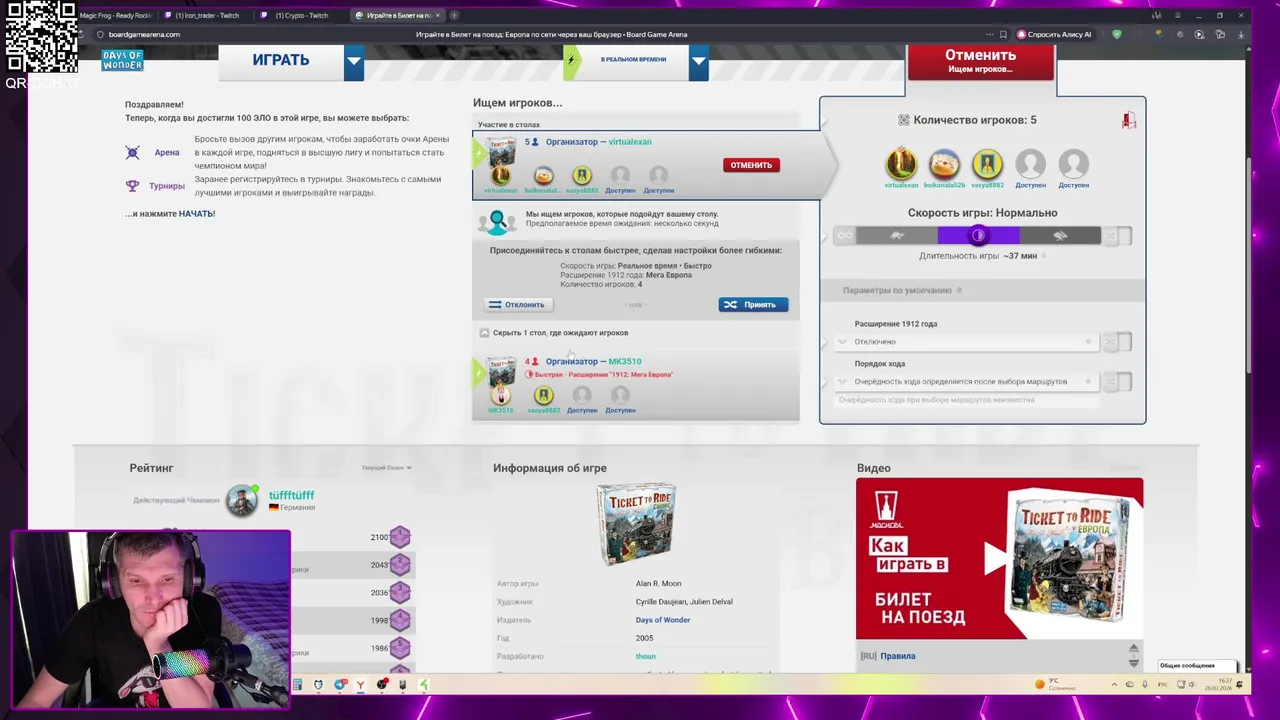Viewport: 1280px width, 720px height.
Task: Open the Порядок хода dropdown
Action: pyautogui.click(x=969, y=382)
